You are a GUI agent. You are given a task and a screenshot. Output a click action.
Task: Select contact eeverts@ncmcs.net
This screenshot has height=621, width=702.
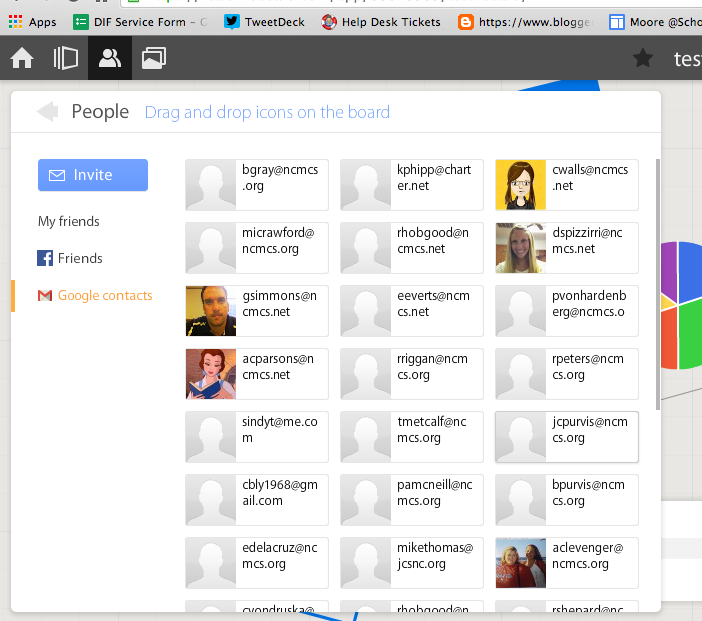click(x=412, y=311)
